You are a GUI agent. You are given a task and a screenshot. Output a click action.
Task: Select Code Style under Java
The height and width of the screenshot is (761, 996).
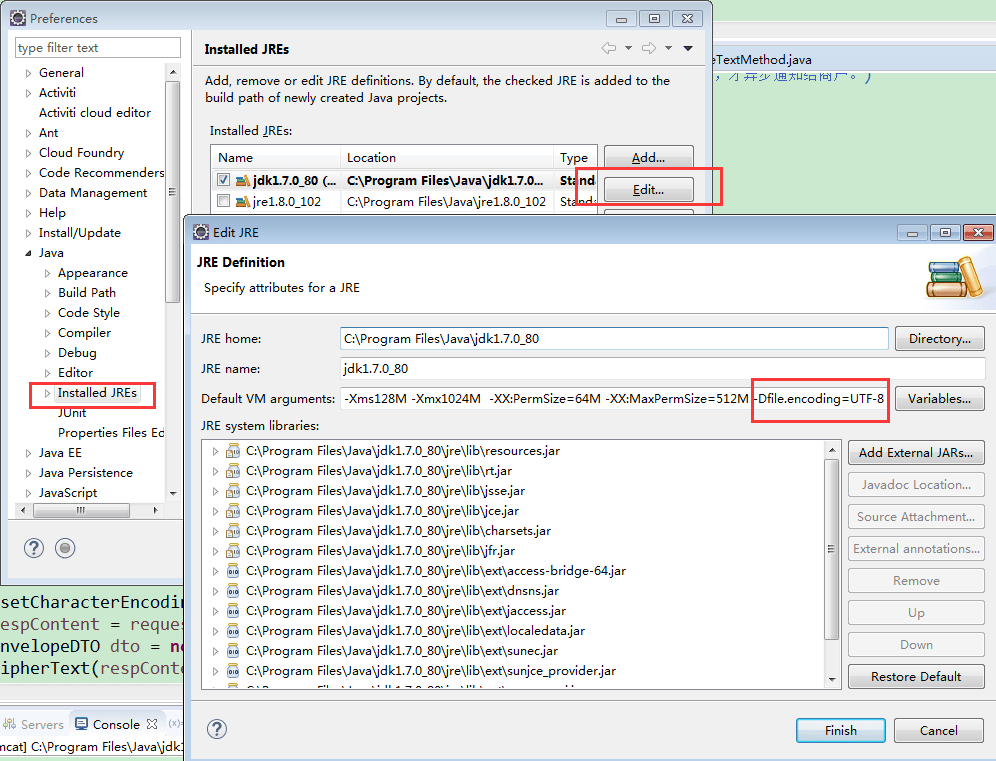(x=88, y=313)
